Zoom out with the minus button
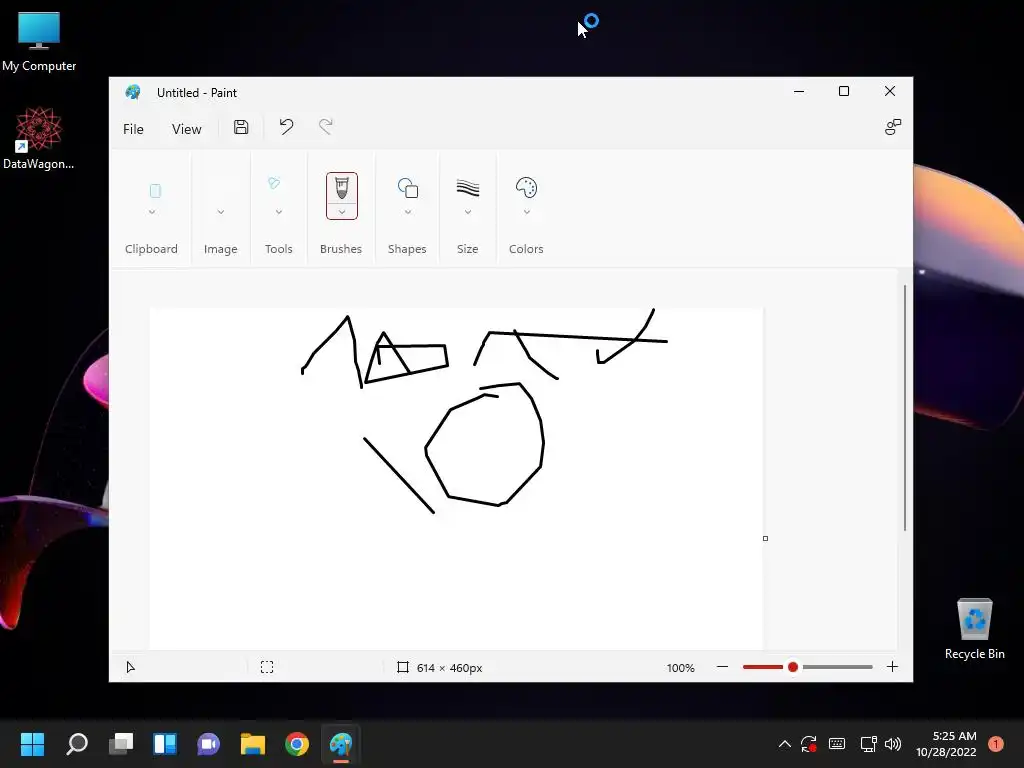1024x768 pixels. pos(722,667)
